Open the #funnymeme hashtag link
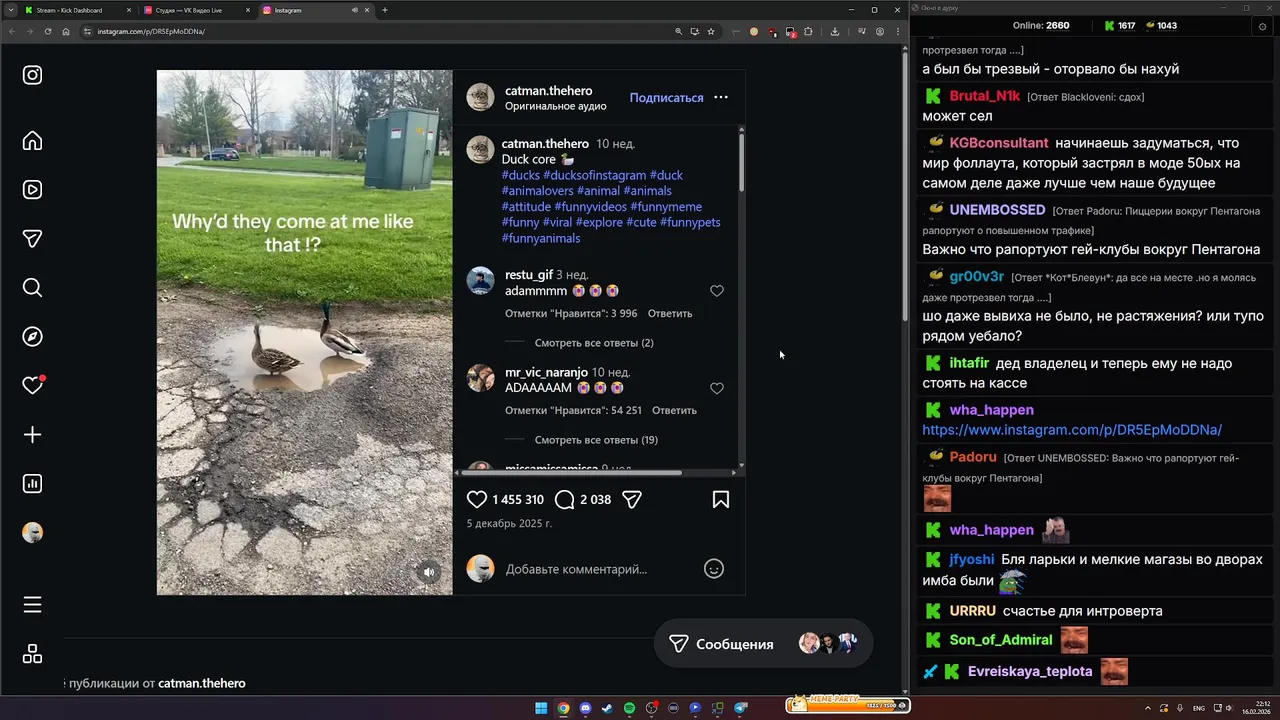The width and height of the screenshot is (1280, 720). tap(666, 207)
